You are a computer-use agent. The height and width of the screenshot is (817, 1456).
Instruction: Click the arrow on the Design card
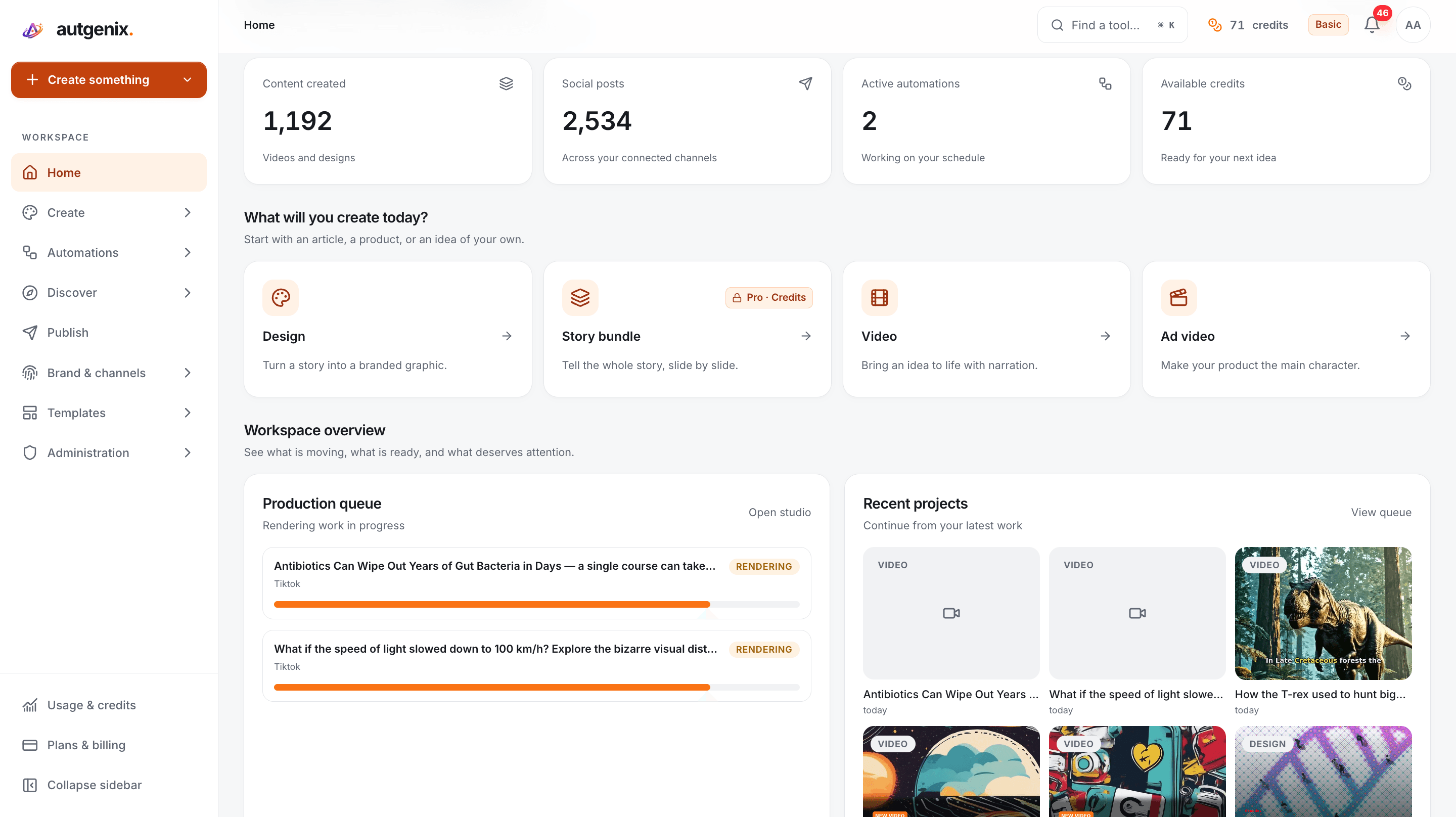click(507, 336)
